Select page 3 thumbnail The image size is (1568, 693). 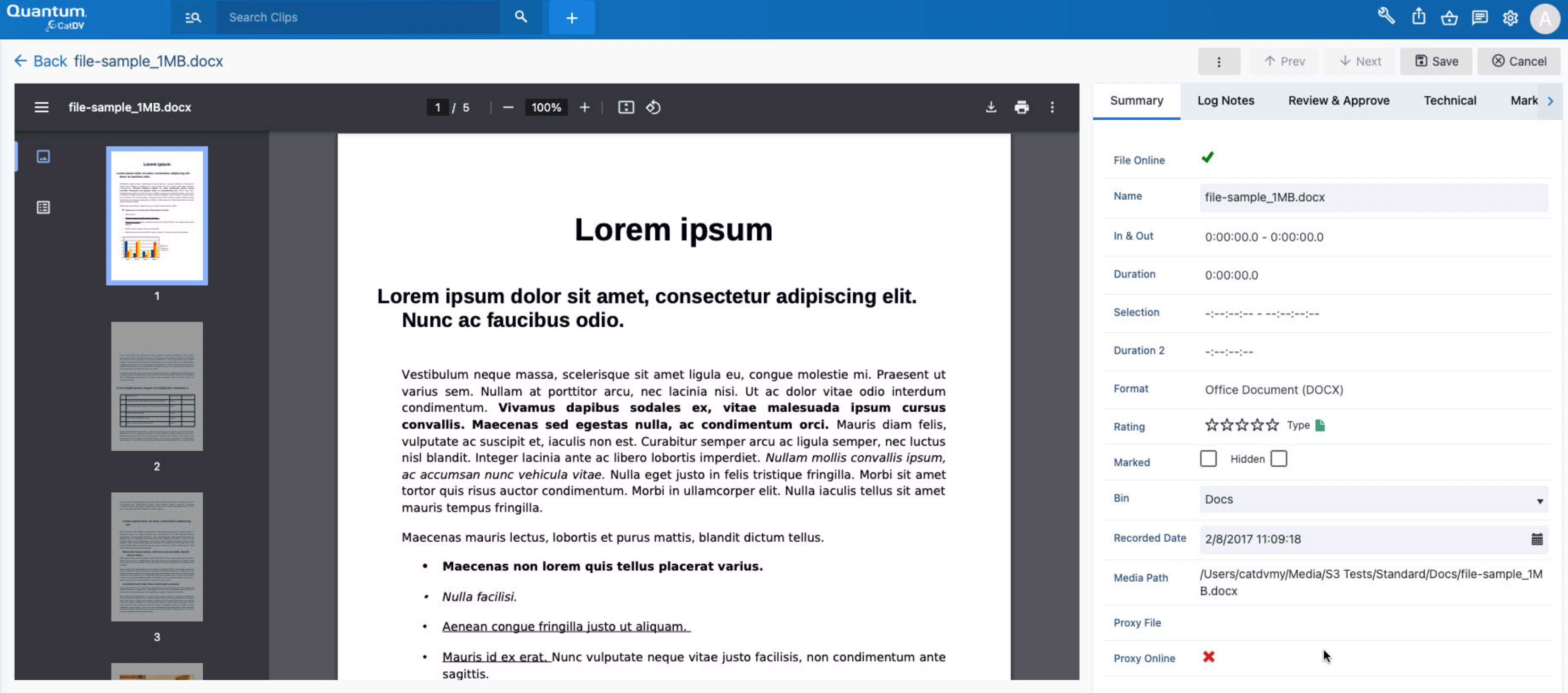pos(157,556)
